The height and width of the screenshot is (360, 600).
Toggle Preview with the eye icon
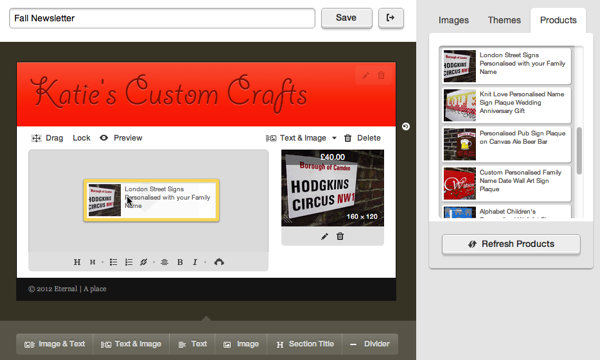[x=121, y=138]
